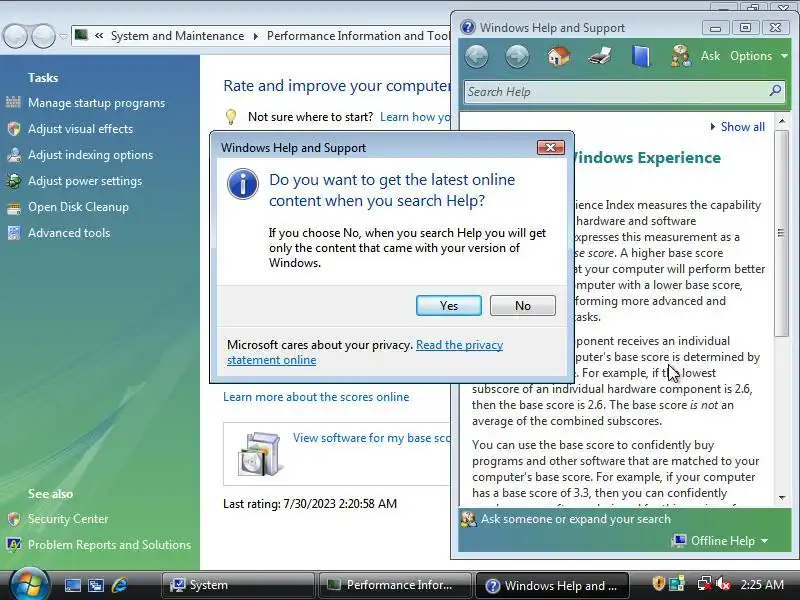800x600 pixels.
Task: Open the Offline Help dropdown
Action: pyautogui.click(x=721, y=541)
